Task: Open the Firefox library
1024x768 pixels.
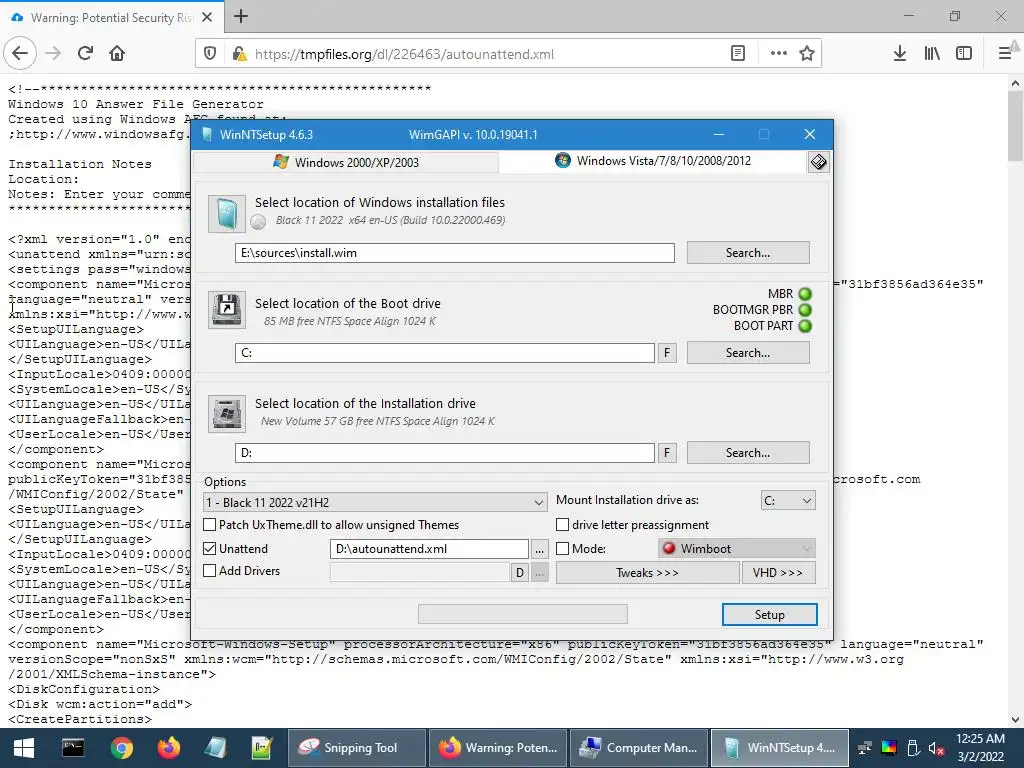Action: click(x=932, y=54)
